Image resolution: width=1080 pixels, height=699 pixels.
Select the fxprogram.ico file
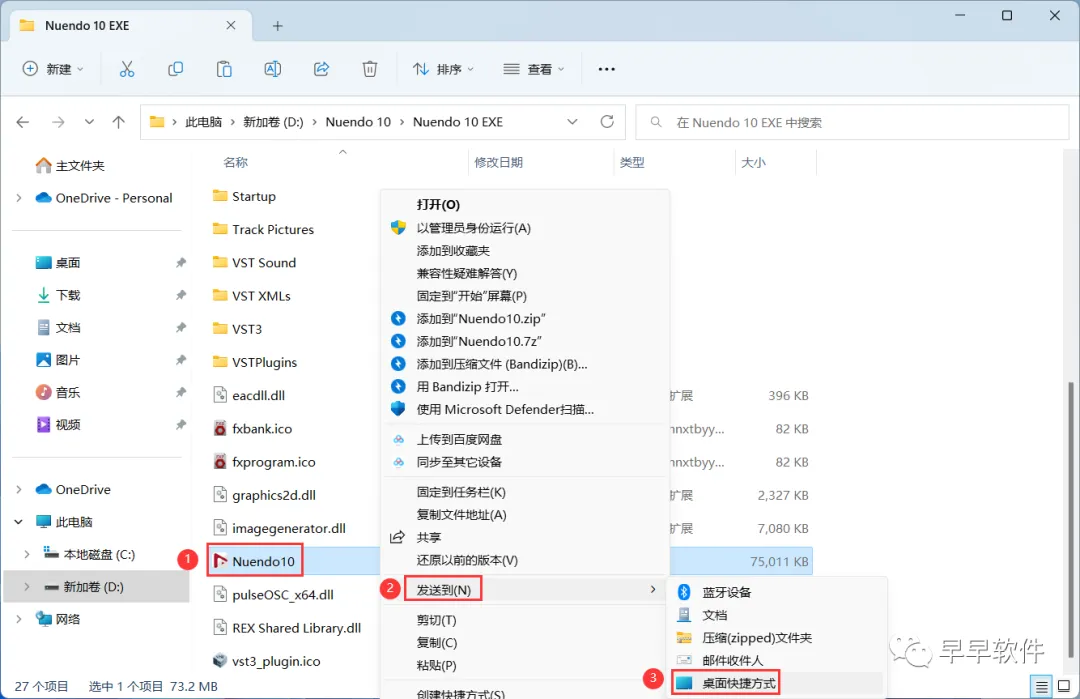point(264,462)
